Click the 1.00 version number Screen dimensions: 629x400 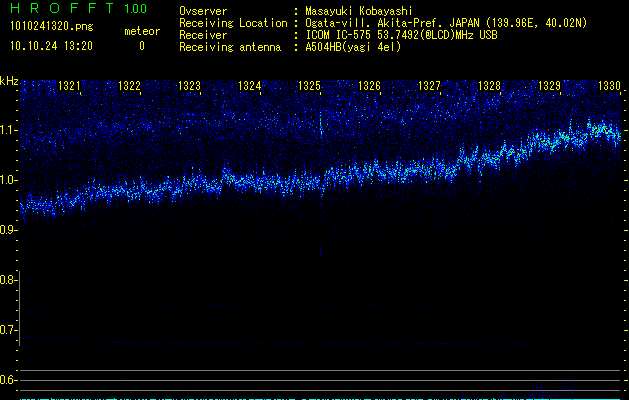coord(134,10)
